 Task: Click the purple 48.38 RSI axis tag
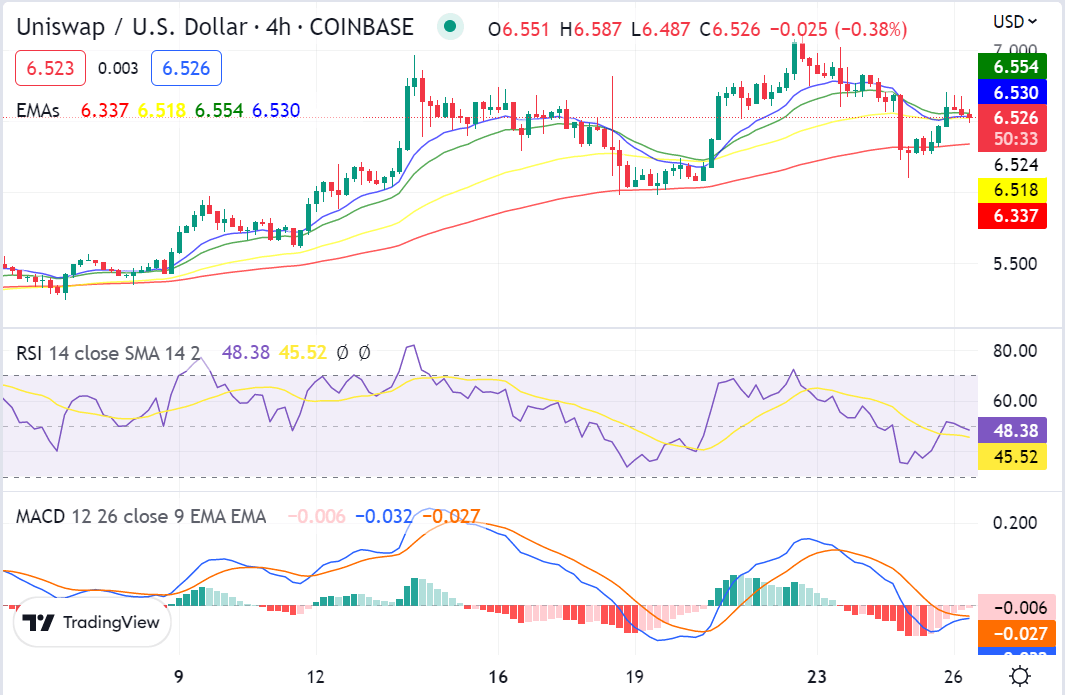[x=1012, y=431]
